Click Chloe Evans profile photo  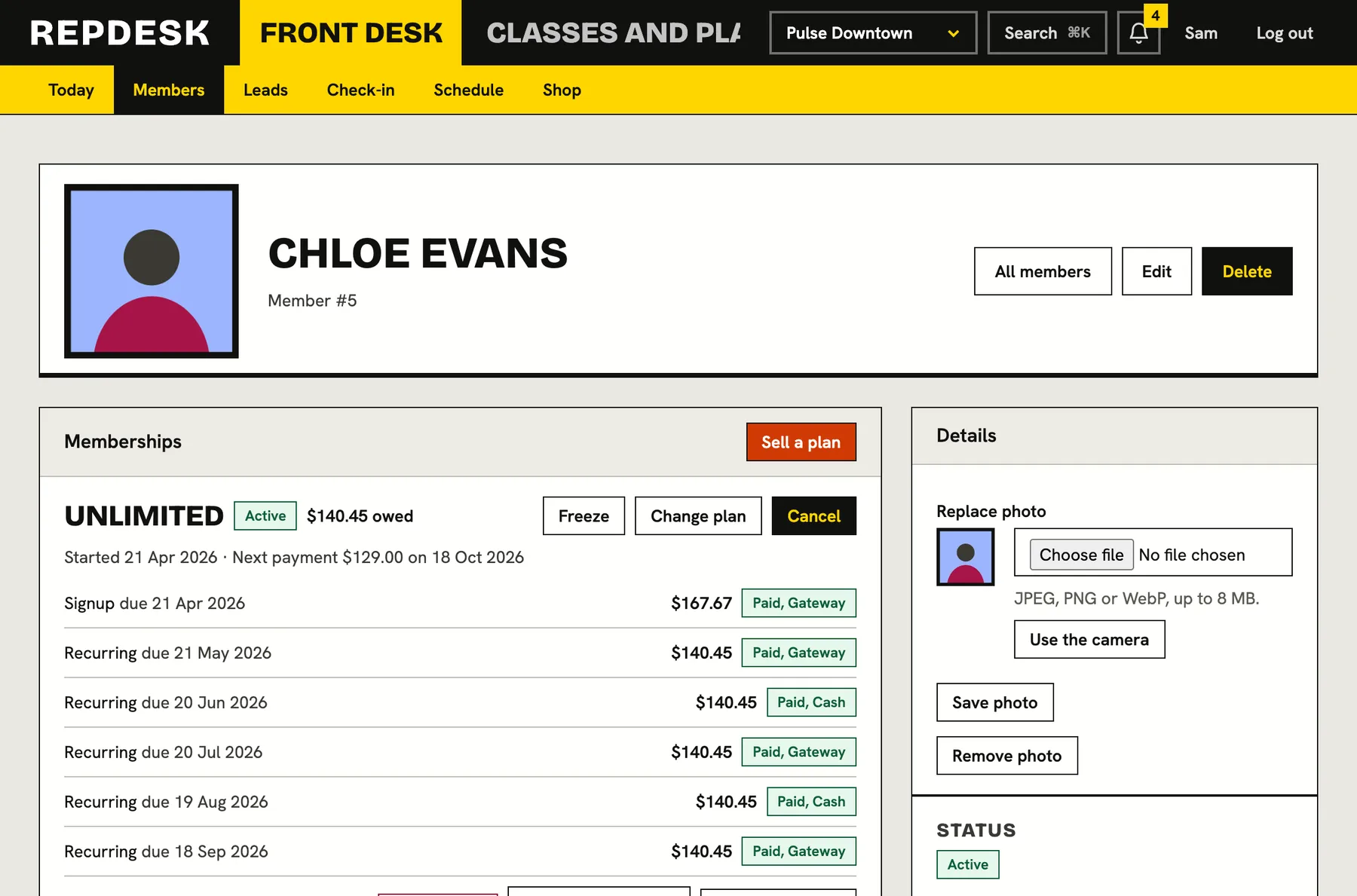[152, 271]
